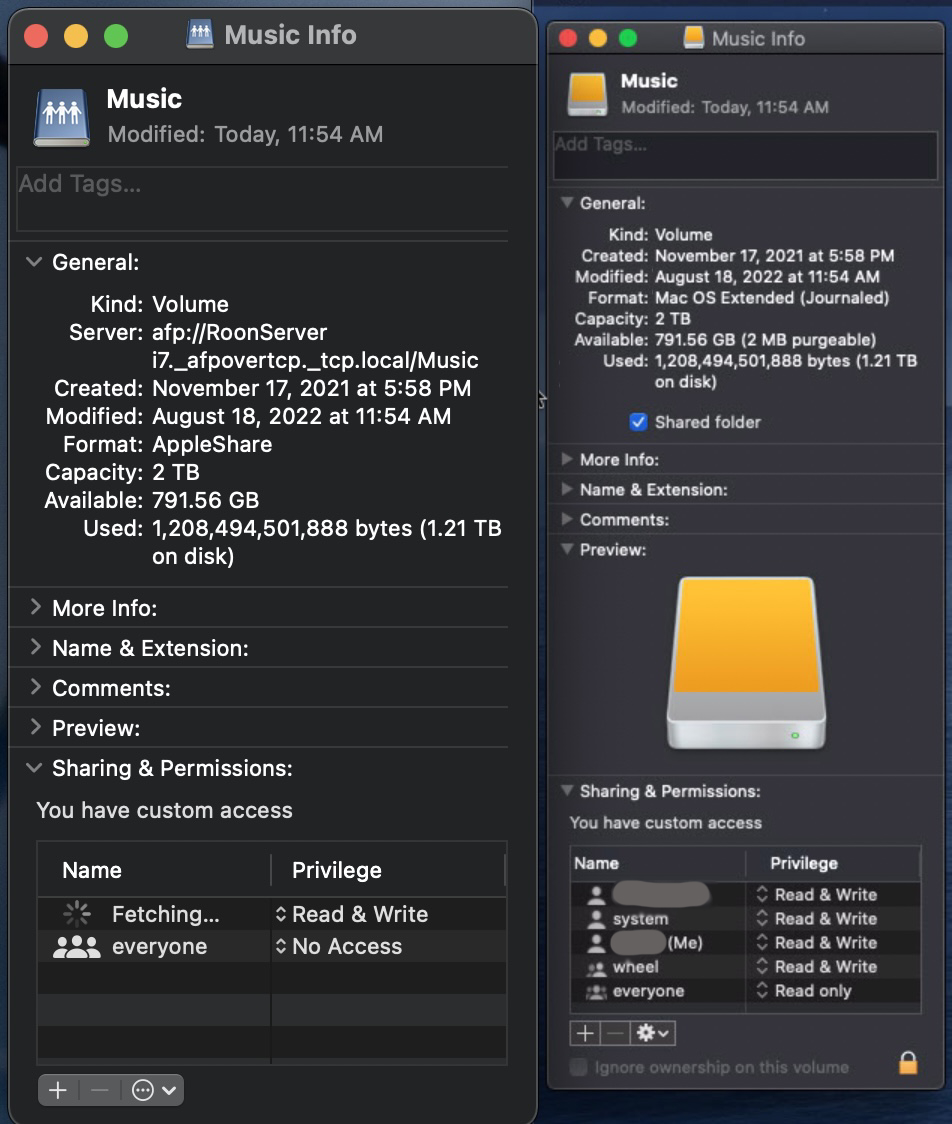Click the everyone group icon in right window
The height and width of the screenshot is (1124, 952).
[x=596, y=991]
